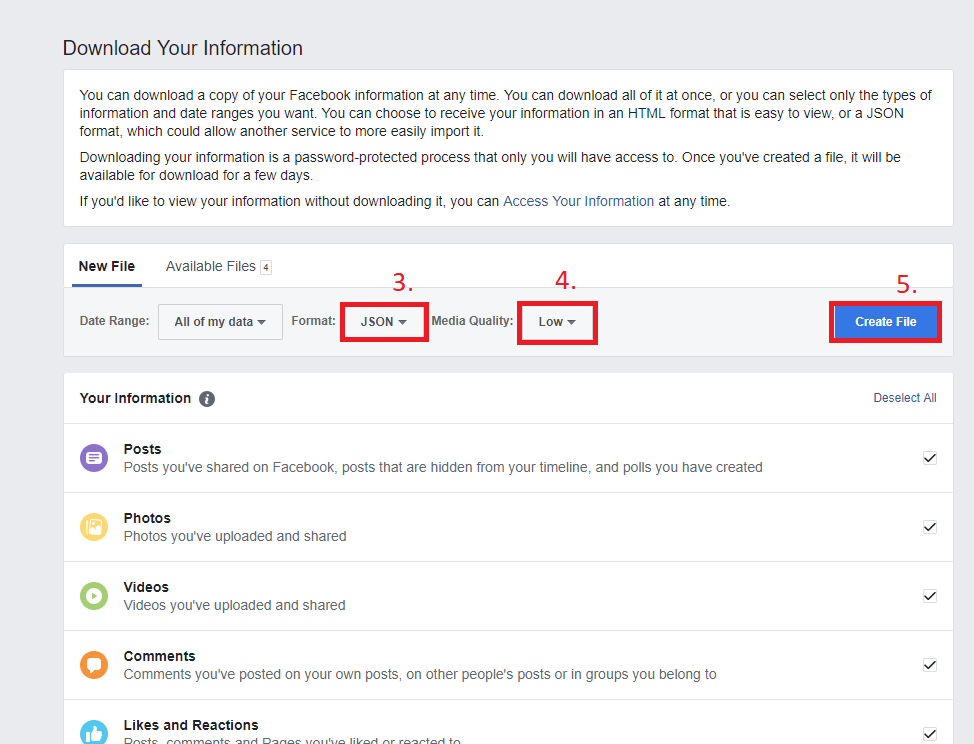The image size is (974, 744).
Task: Uncheck the Likes and Reactions checkbox
Action: 929,733
